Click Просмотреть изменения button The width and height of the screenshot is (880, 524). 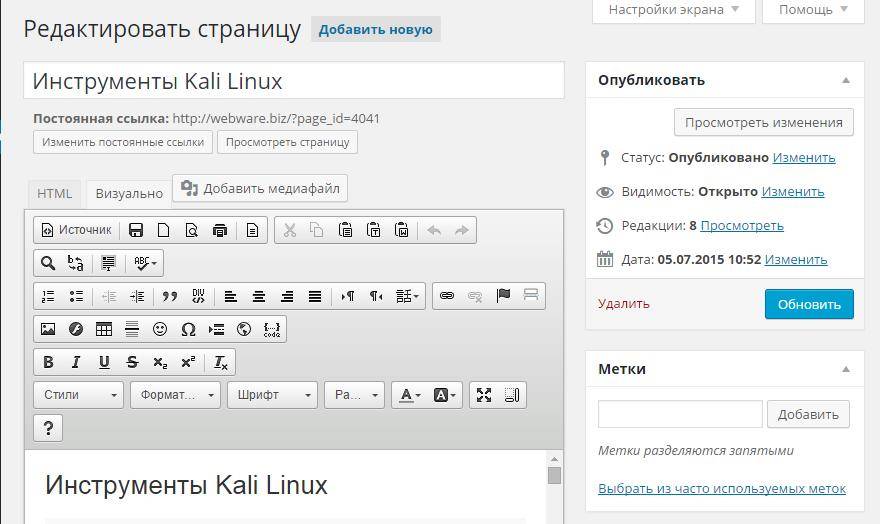764,122
